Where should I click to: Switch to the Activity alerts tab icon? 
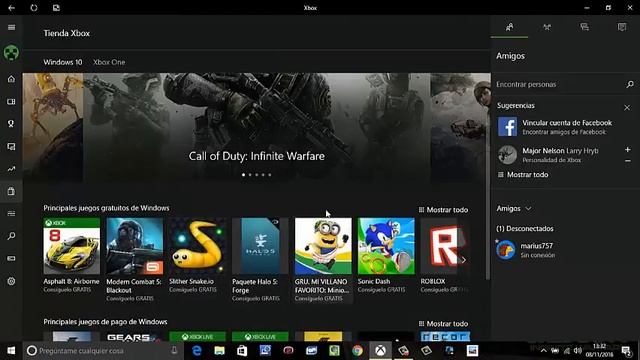pyautogui.click(x=622, y=27)
